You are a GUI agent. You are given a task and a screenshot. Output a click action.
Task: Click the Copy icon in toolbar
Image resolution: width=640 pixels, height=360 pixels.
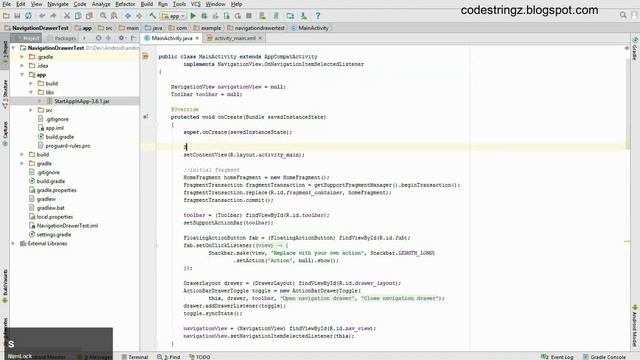point(78,16)
